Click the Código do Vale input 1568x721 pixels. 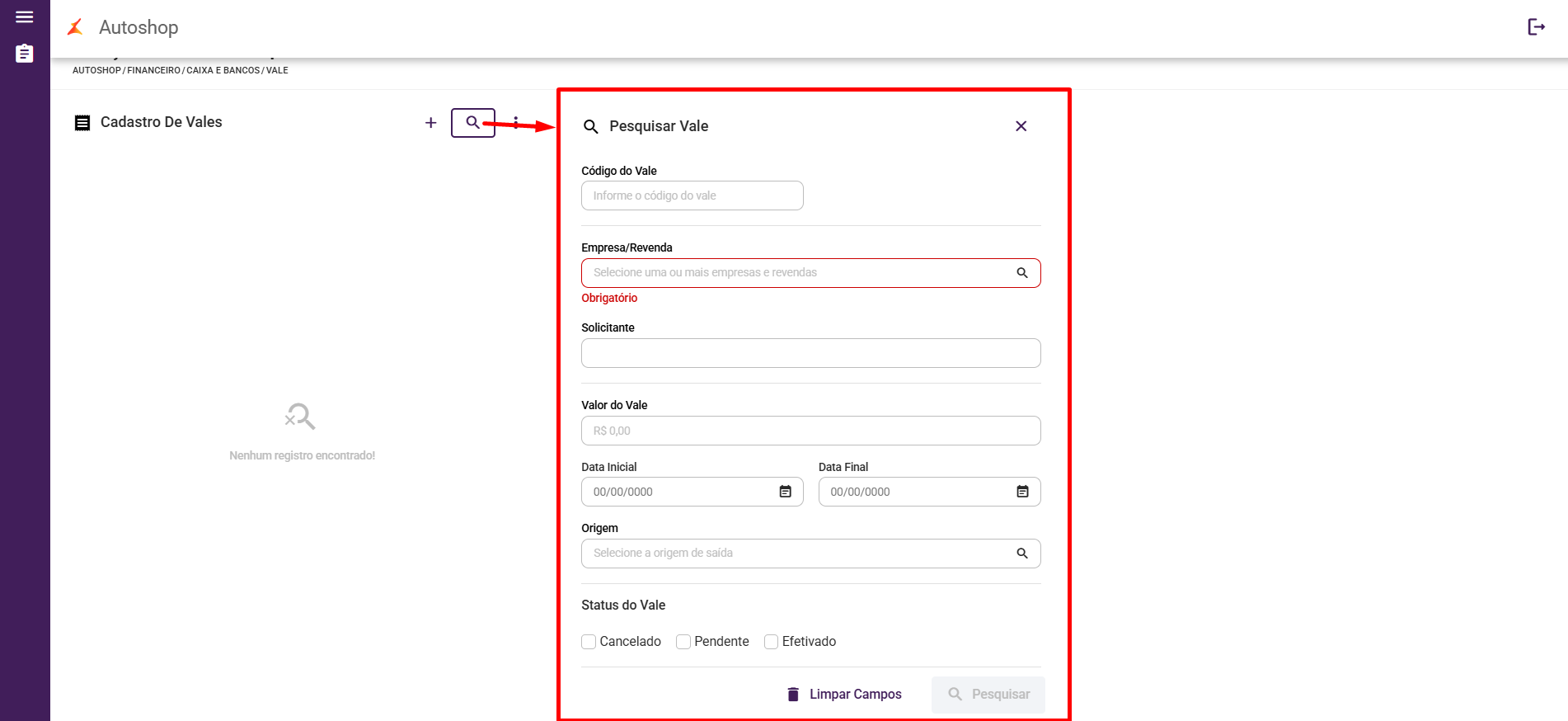point(692,196)
